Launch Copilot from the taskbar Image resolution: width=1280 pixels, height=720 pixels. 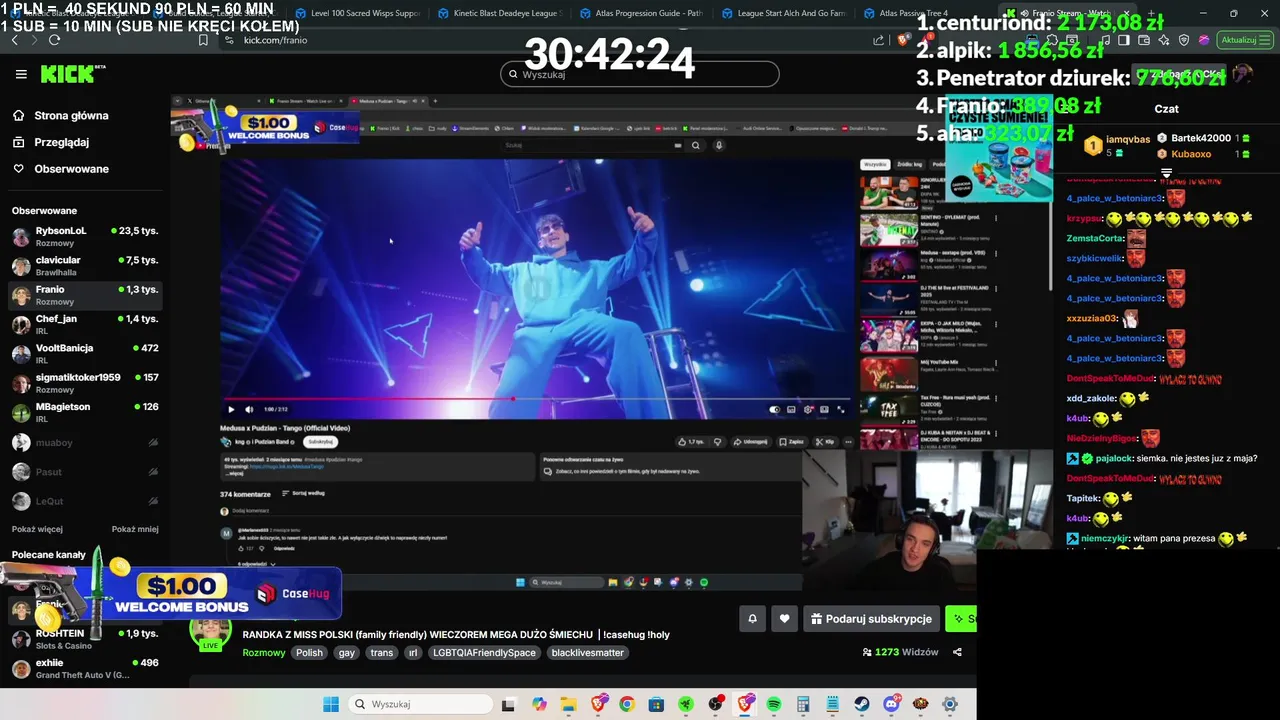click(x=540, y=704)
